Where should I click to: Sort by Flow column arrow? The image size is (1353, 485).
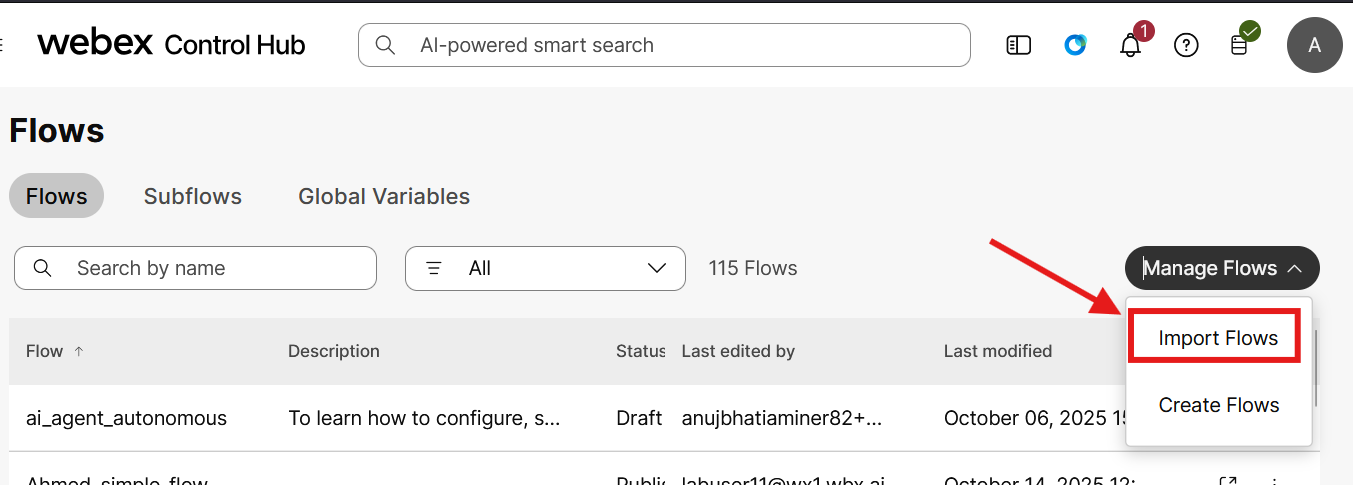click(79, 351)
